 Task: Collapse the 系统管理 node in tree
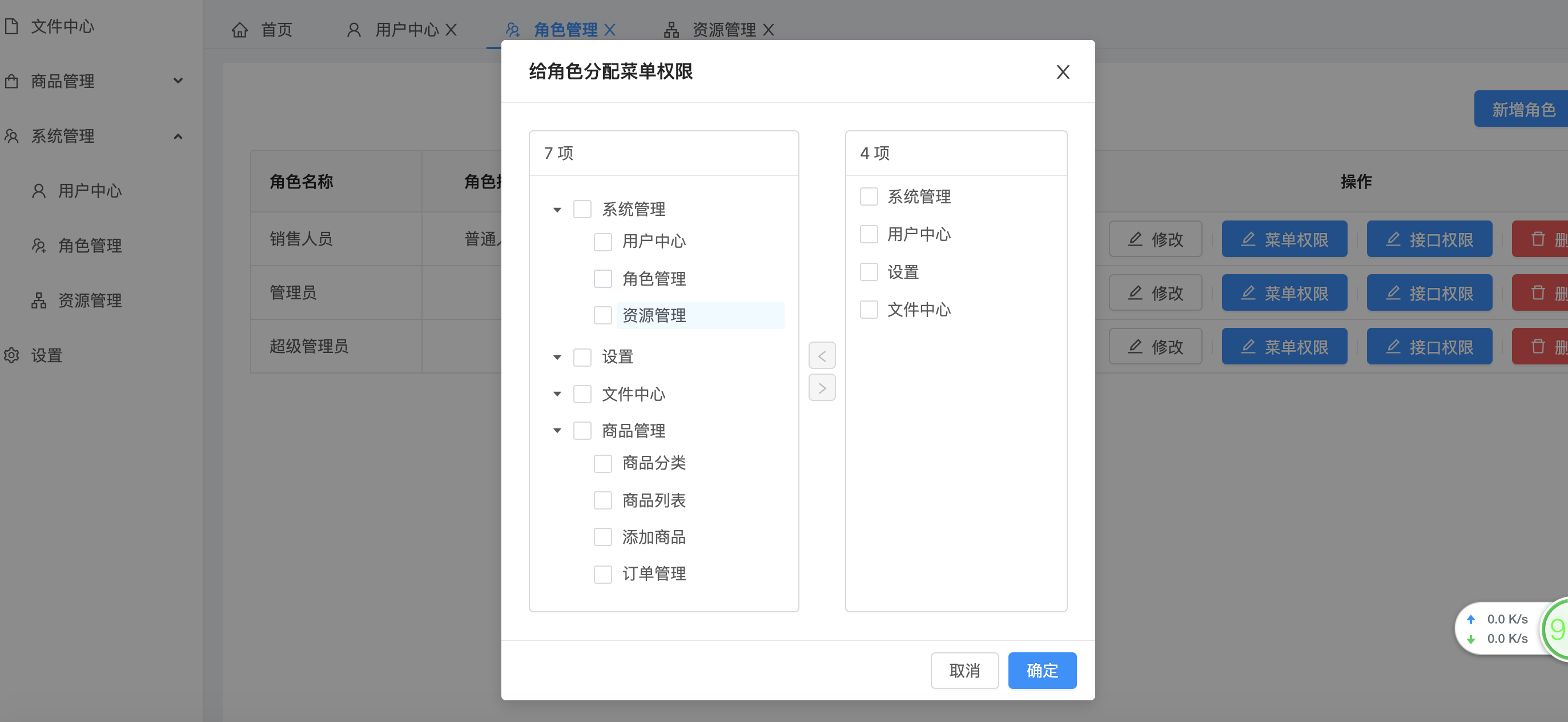(x=557, y=210)
